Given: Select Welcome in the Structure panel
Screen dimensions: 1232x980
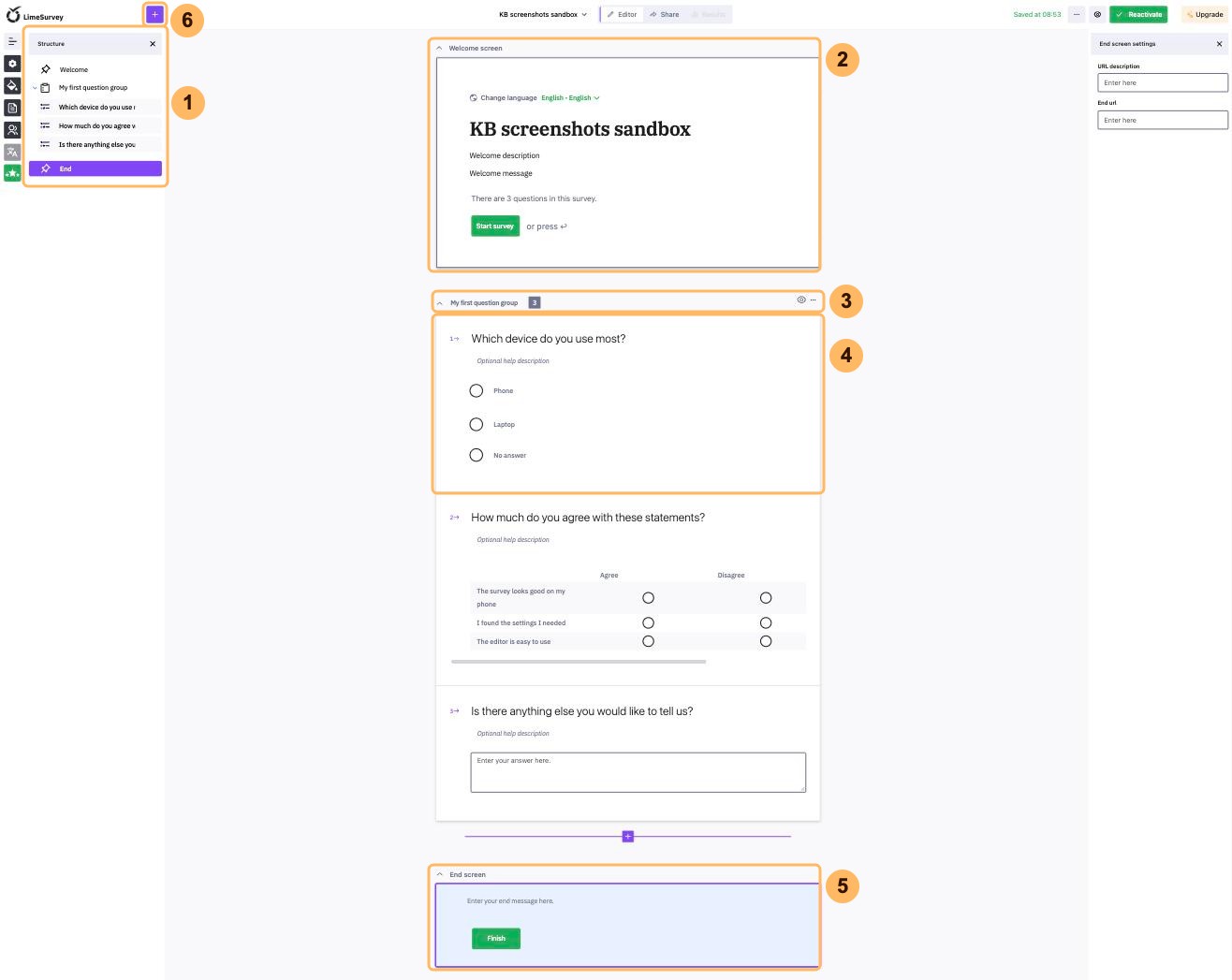Looking at the screenshot, I should [x=95, y=69].
